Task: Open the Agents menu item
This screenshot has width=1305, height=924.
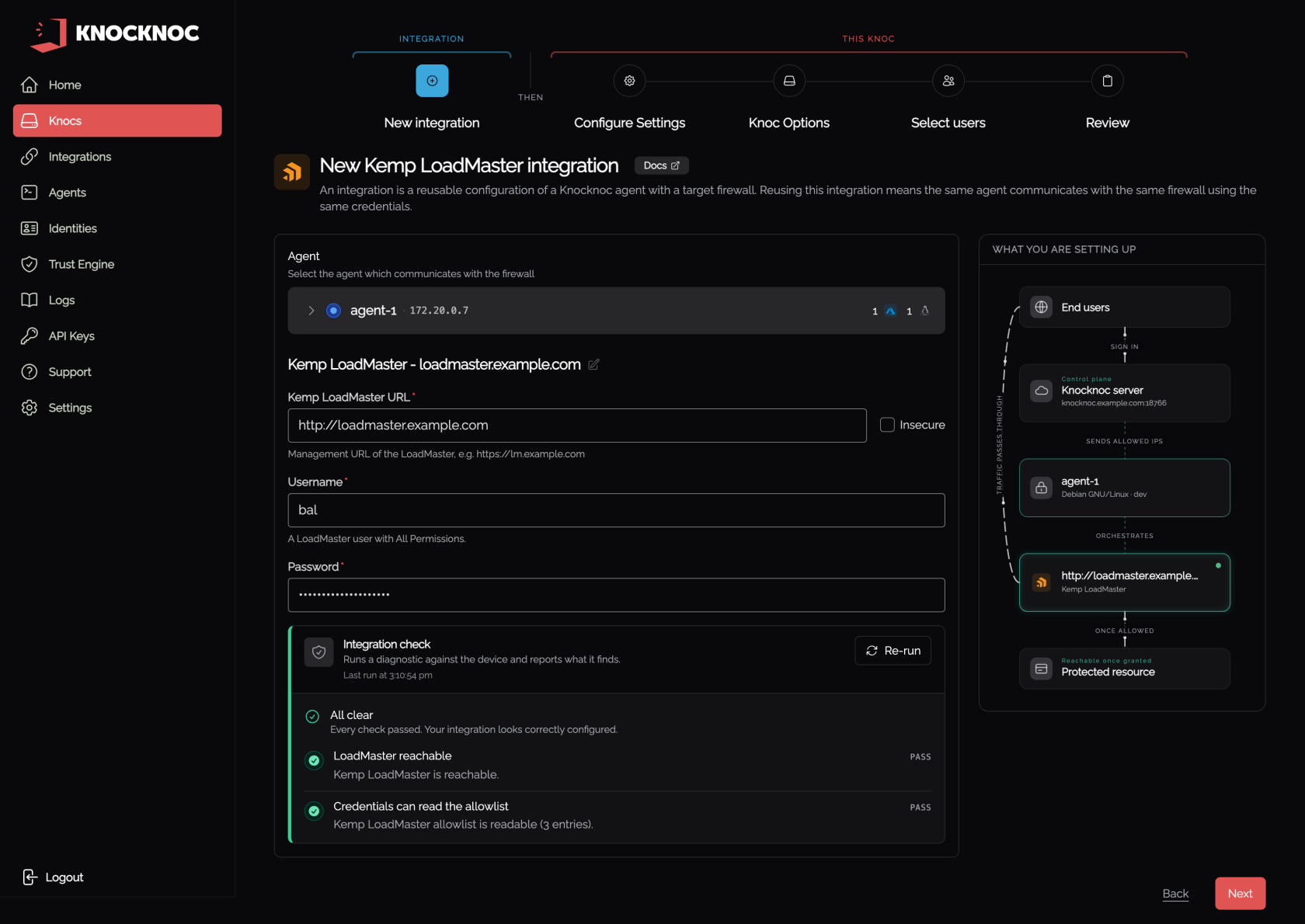Action: click(117, 192)
